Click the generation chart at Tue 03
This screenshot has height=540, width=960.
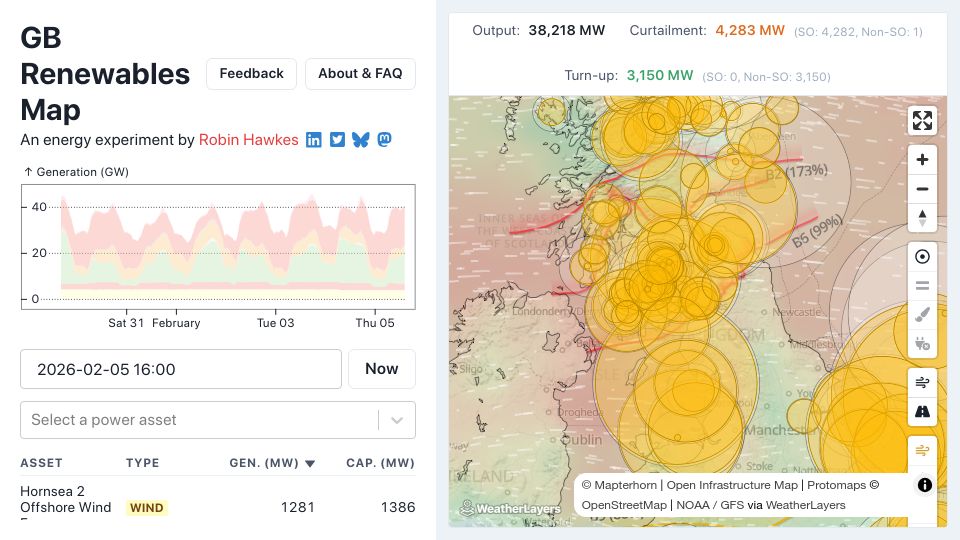(x=276, y=248)
